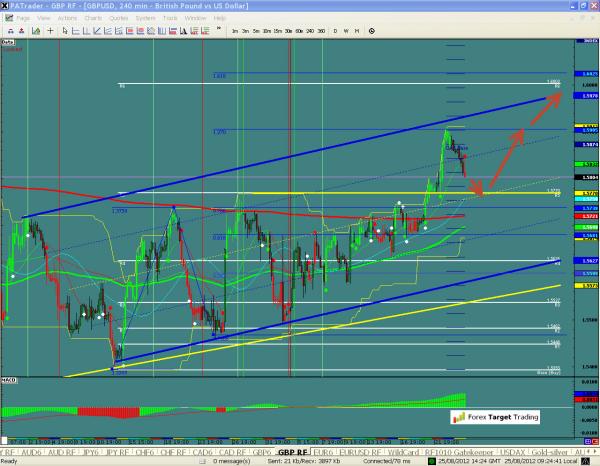This screenshot has width=600, height=466.
Task: Enable the 15m timeframe button
Action: pos(276,32)
